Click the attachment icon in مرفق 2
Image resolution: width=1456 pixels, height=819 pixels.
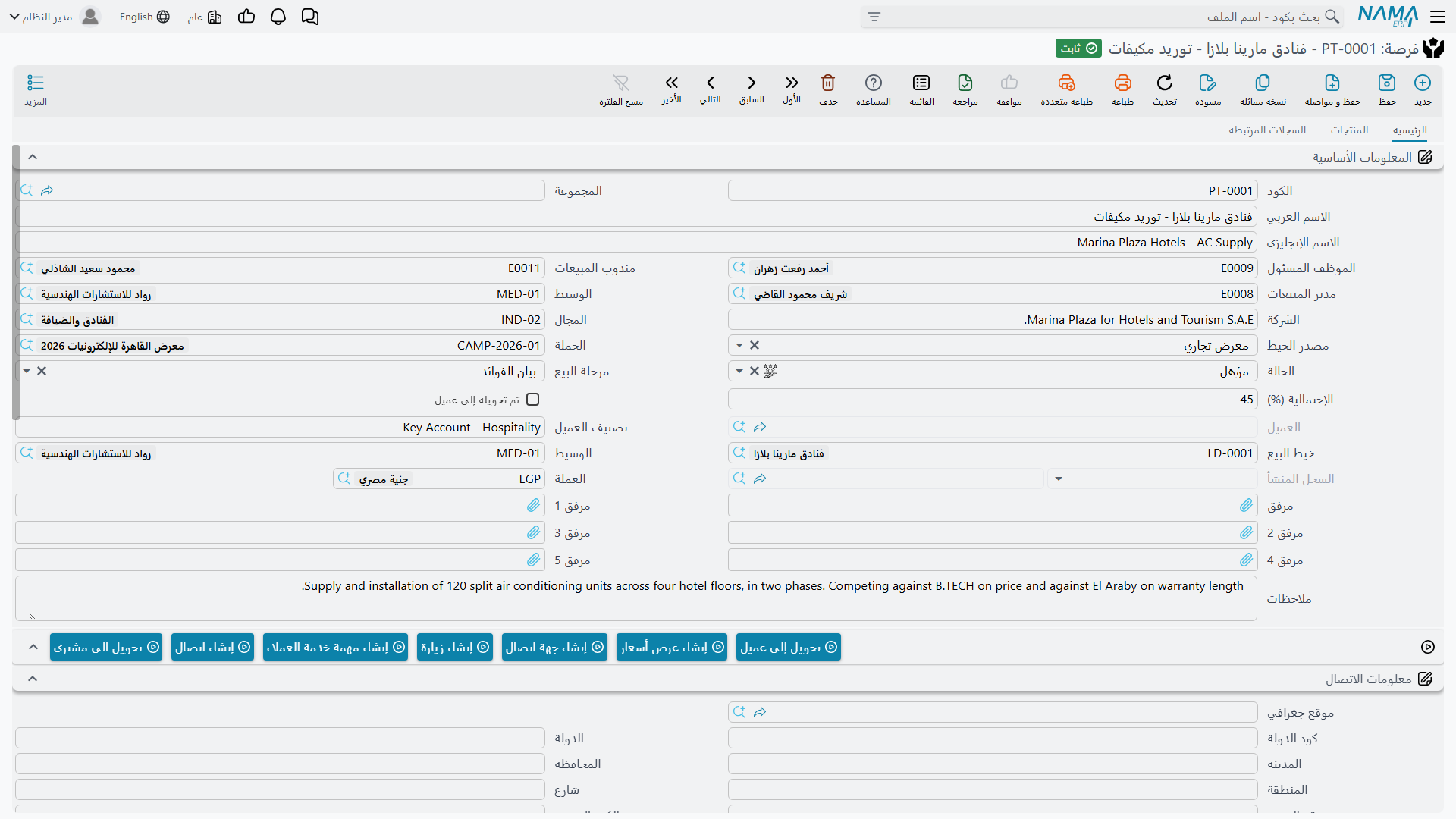click(1247, 532)
